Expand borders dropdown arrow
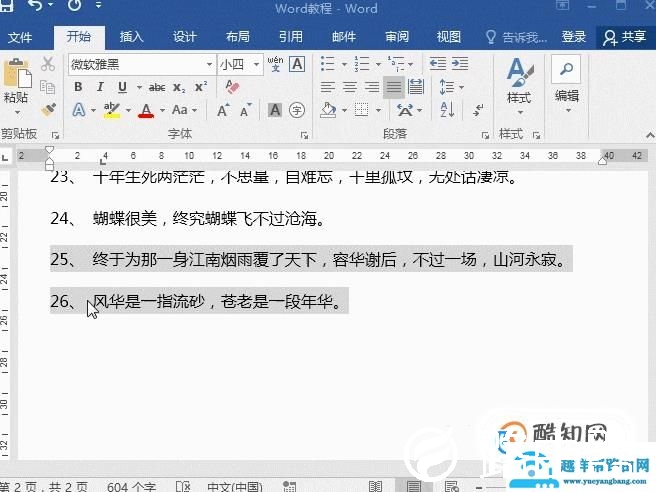 click(x=378, y=110)
